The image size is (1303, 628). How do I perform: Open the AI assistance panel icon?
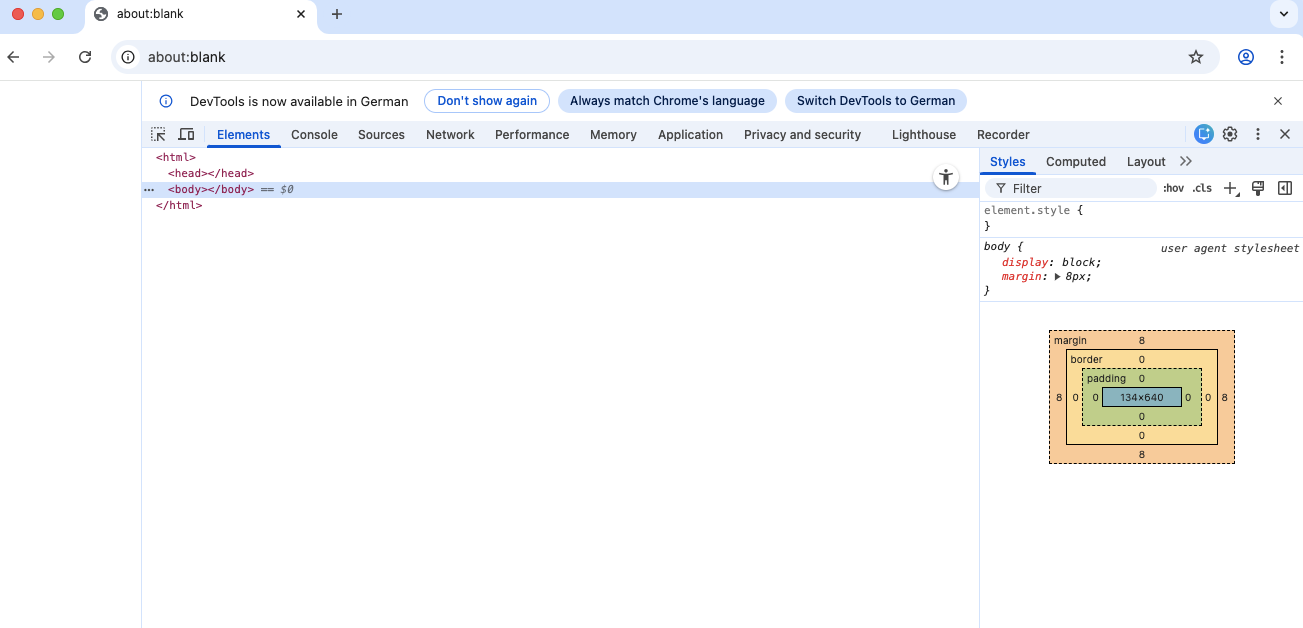tap(1203, 134)
